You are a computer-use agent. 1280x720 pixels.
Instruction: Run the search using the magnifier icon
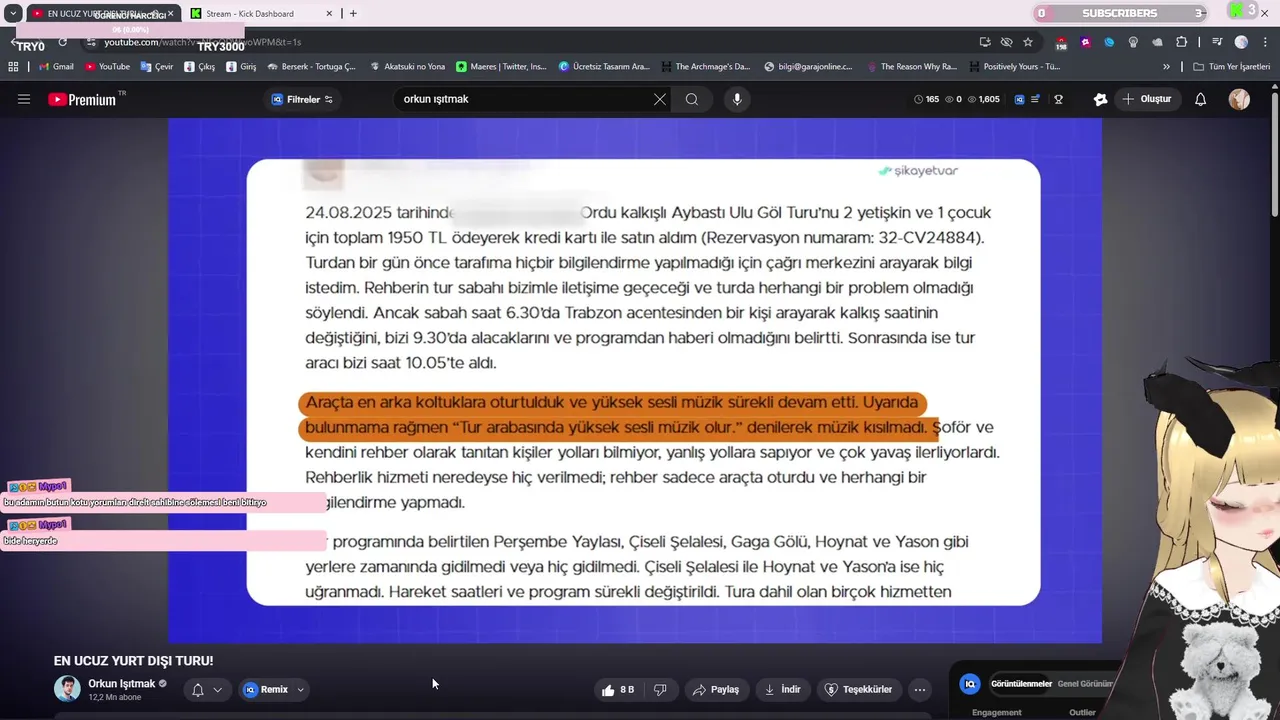[692, 99]
